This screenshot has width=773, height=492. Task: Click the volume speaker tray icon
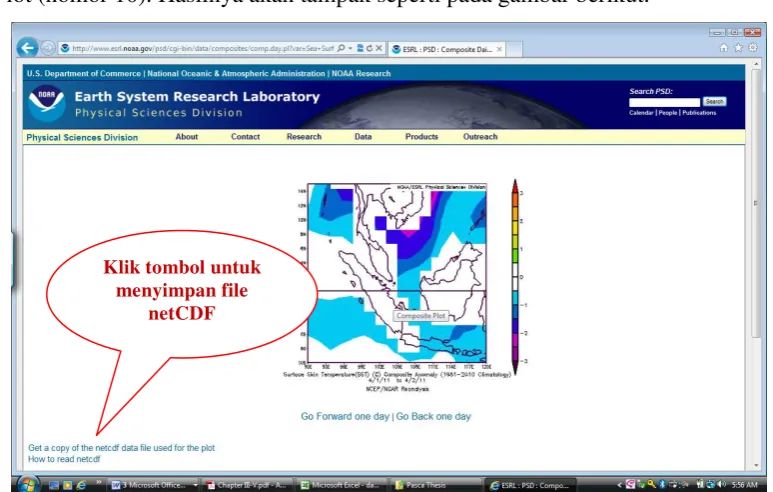click(x=722, y=485)
